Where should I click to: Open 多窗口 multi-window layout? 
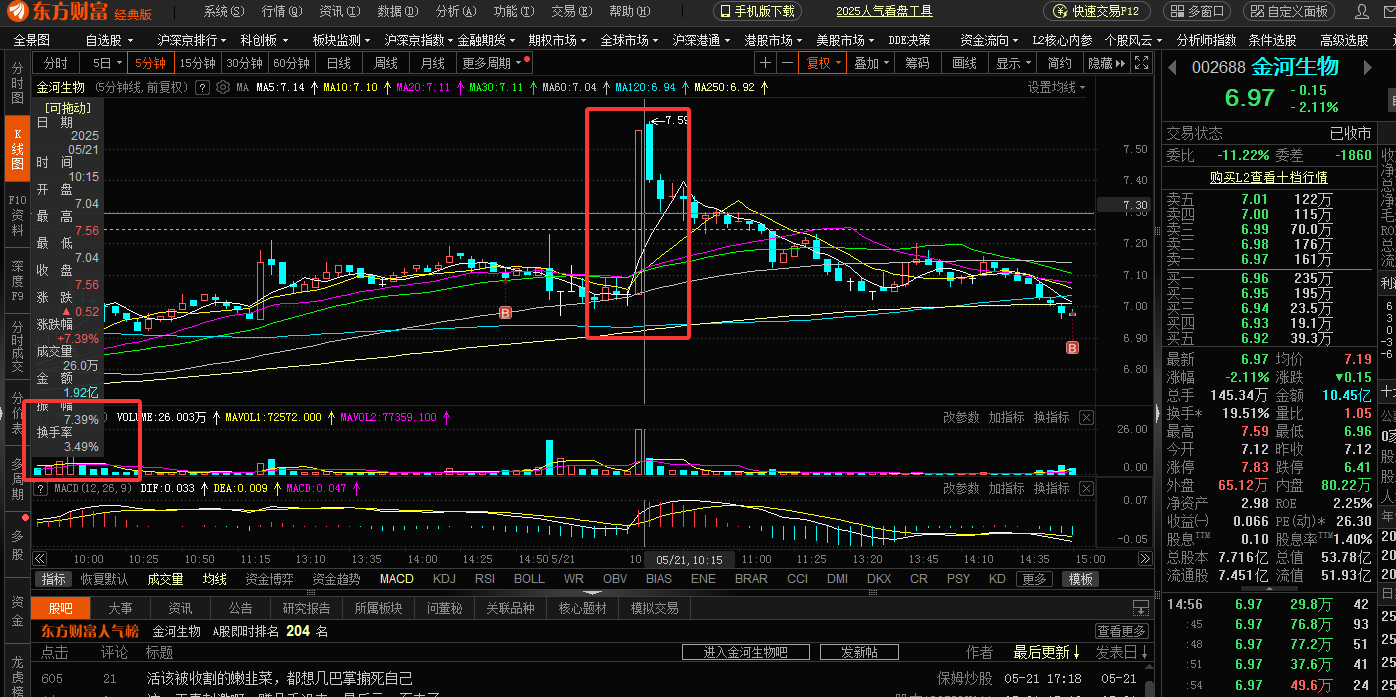pos(1197,11)
